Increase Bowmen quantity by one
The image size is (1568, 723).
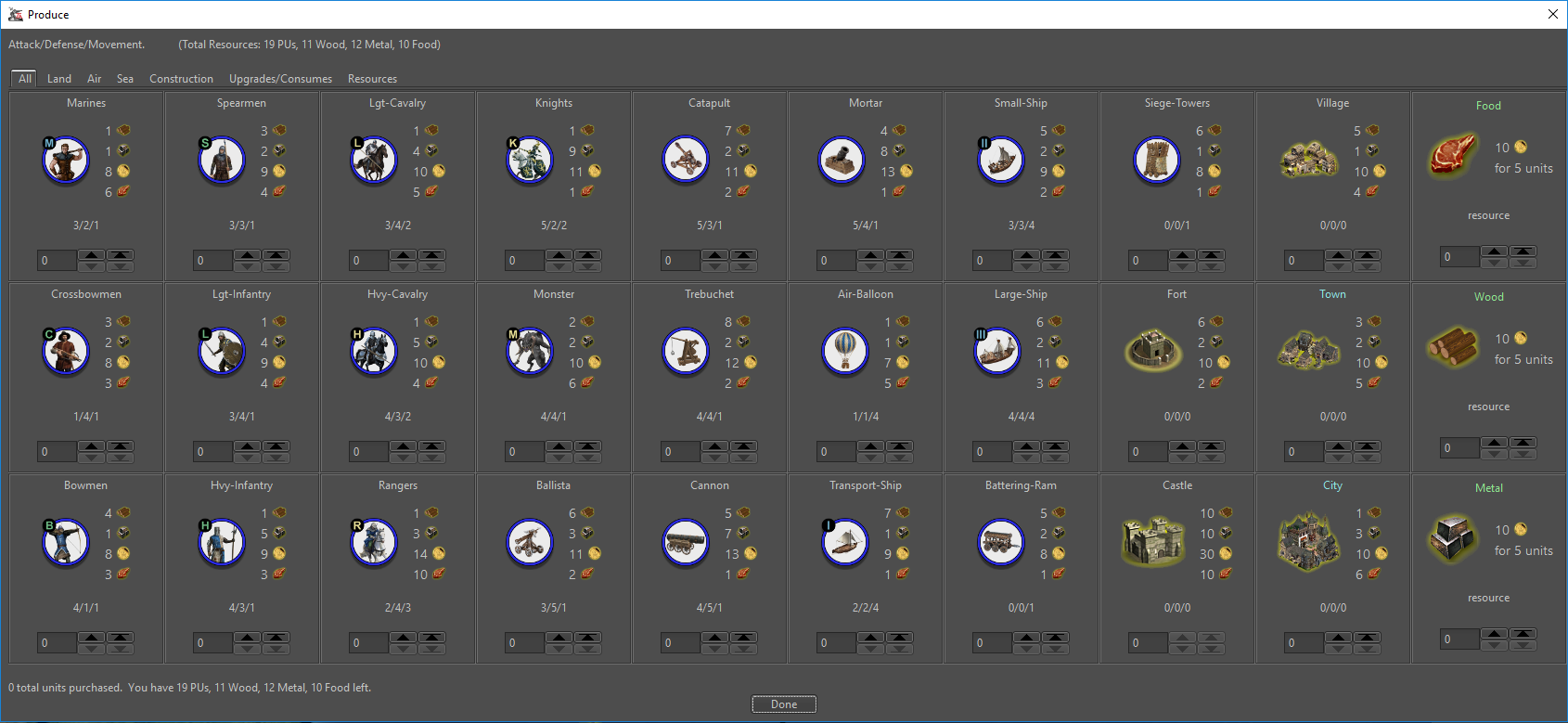tap(91, 638)
